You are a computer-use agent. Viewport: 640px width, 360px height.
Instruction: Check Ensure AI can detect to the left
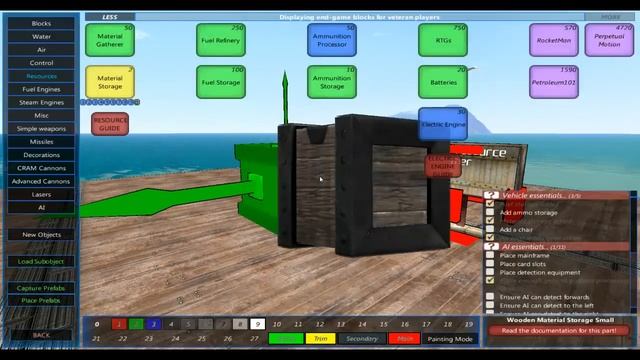click(490, 305)
